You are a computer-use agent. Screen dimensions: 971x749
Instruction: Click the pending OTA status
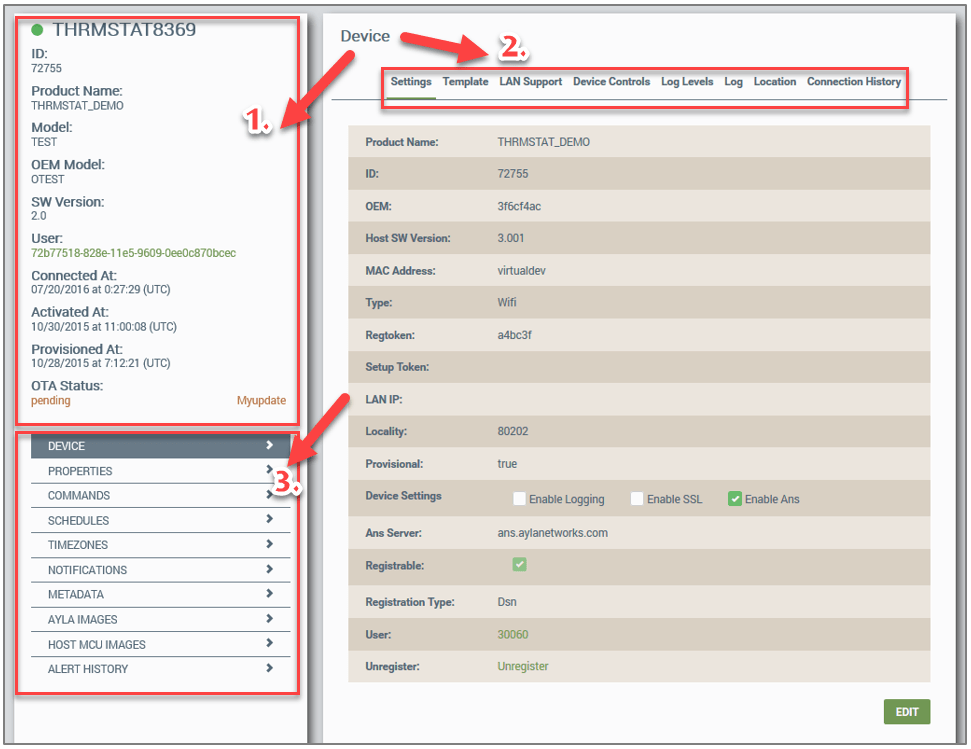[x=51, y=400]
